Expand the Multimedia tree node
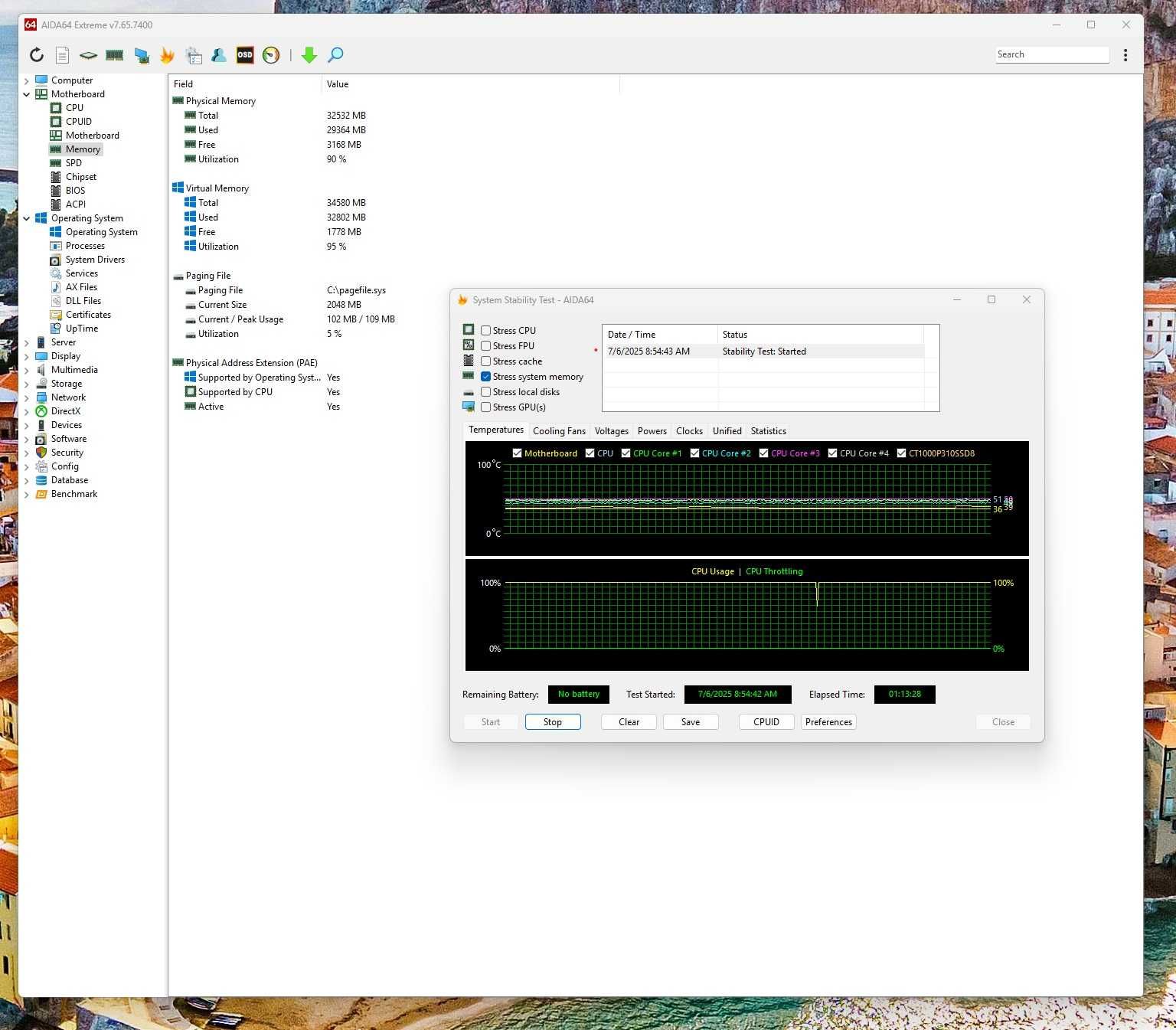 pos(27,370)
